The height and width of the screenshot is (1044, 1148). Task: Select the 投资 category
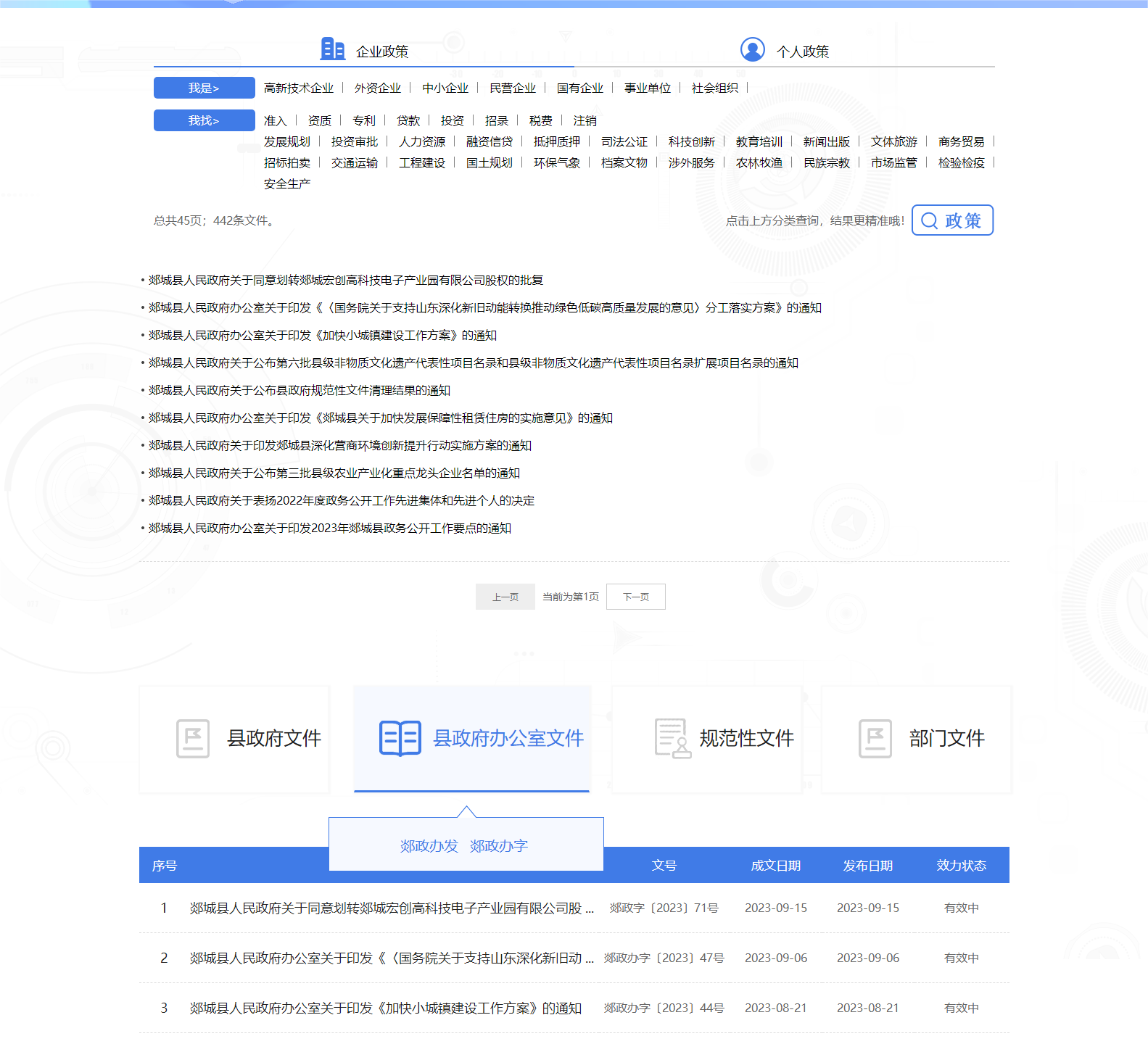pyautogui.click(x=453, y=120)
